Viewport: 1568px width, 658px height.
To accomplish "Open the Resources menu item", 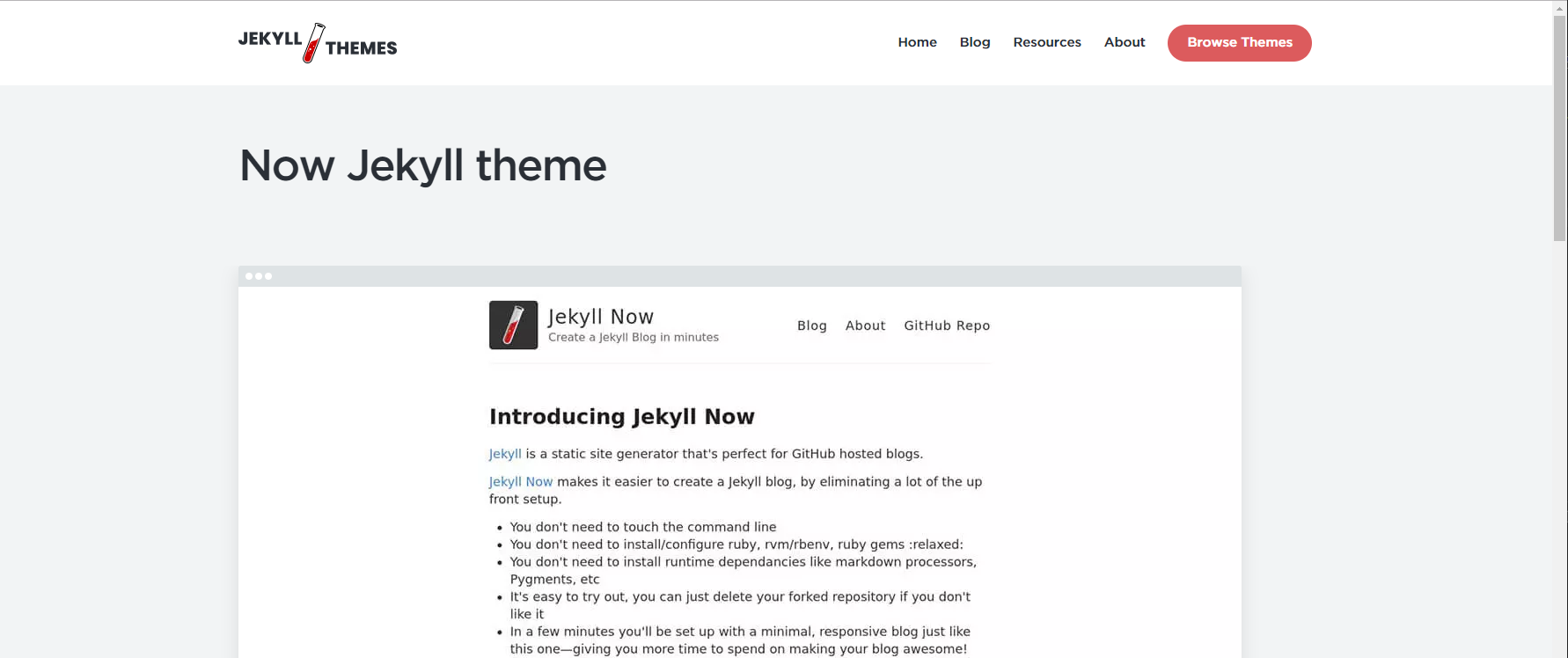I will pyautogui.click(x=1047, y=42).
